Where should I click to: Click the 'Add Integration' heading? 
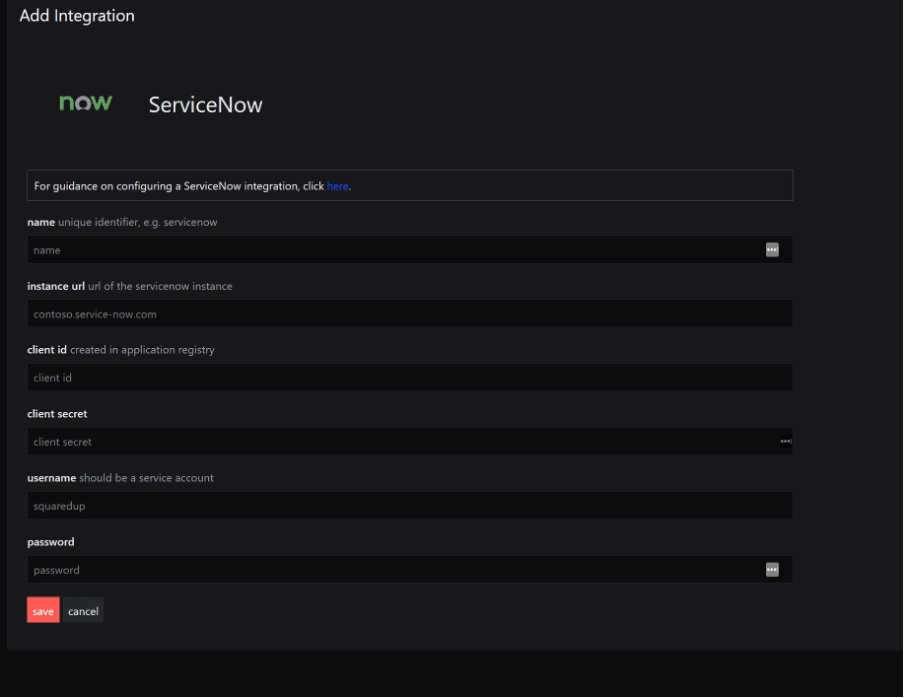[77, 16]
